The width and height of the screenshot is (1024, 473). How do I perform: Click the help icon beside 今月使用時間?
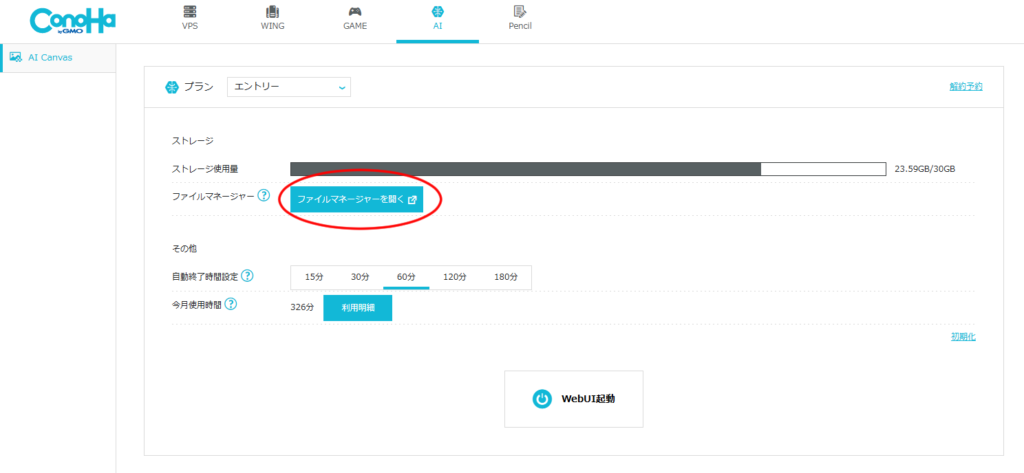click(231, 304)
